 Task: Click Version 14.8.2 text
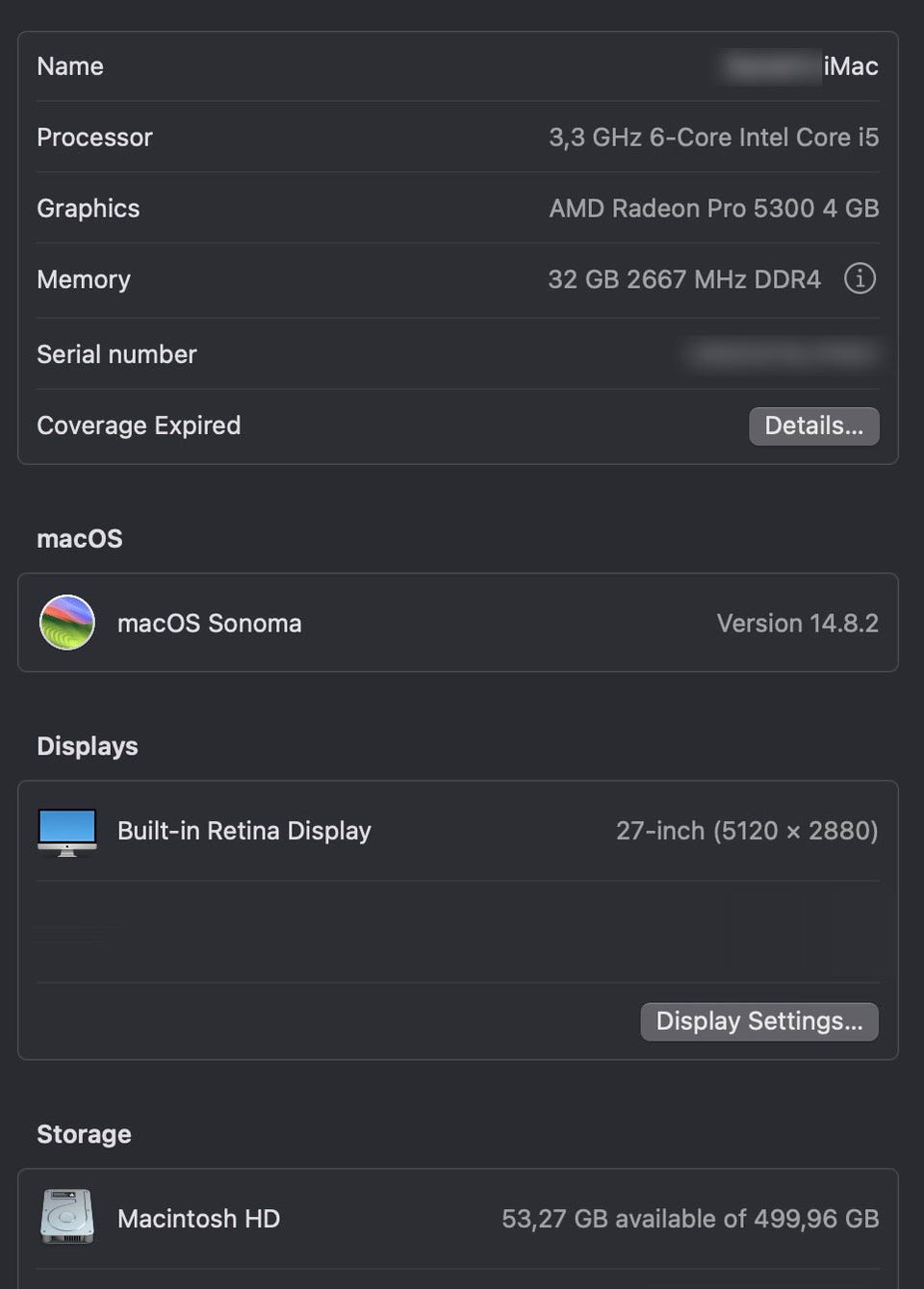pyautogui.click(x=797, y=624)
